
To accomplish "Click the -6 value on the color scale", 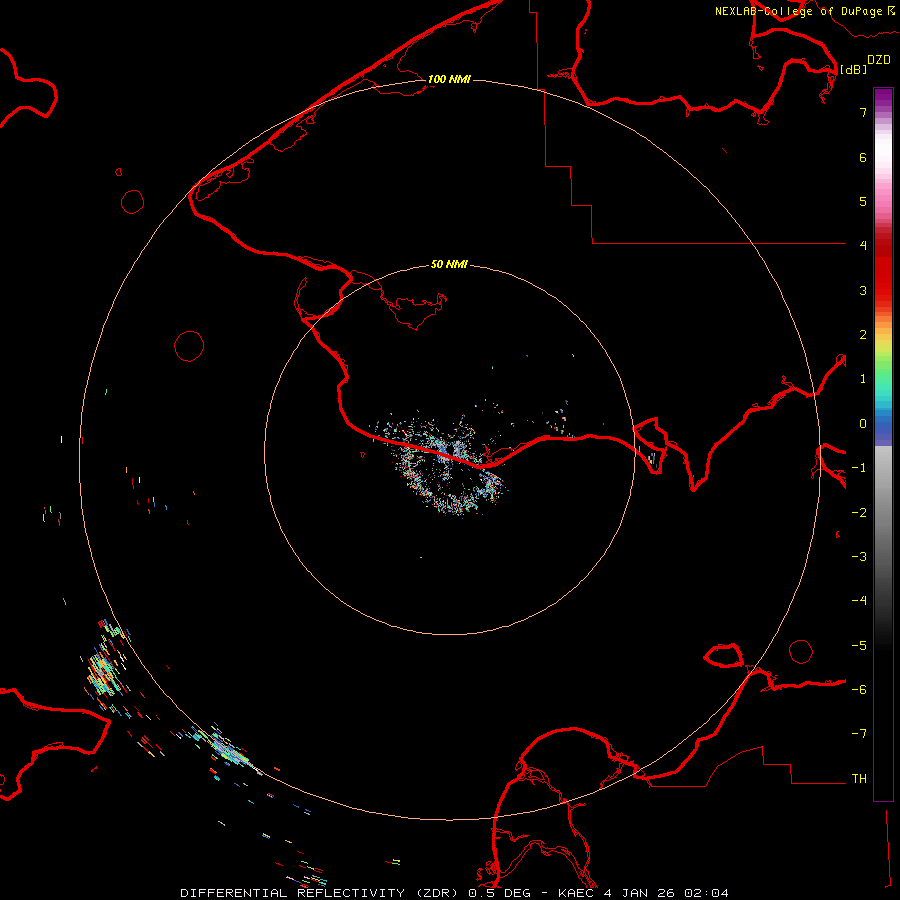I will pos(859,690).
